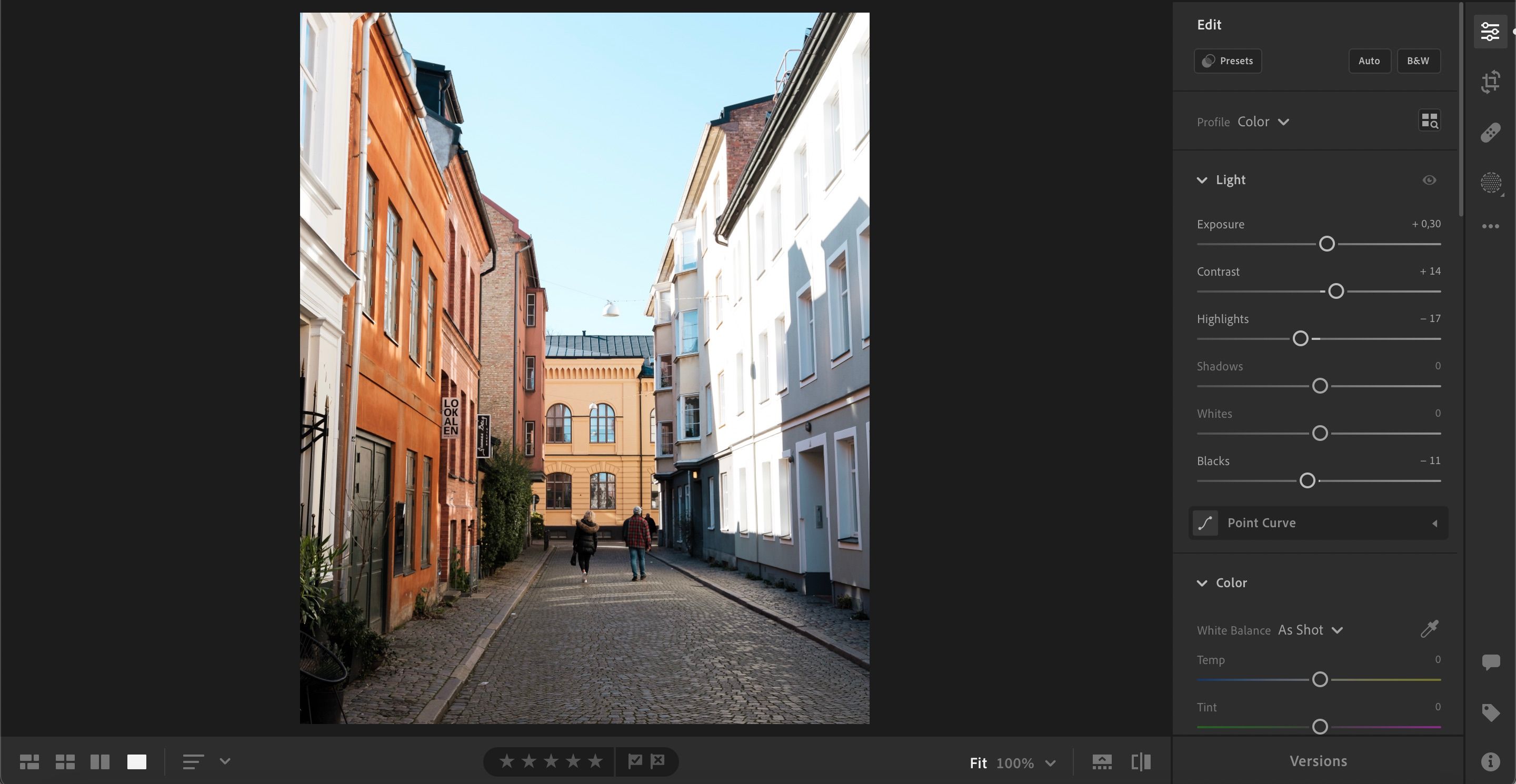
Task: Collapse the Light section
Action: pos(1202,180)
